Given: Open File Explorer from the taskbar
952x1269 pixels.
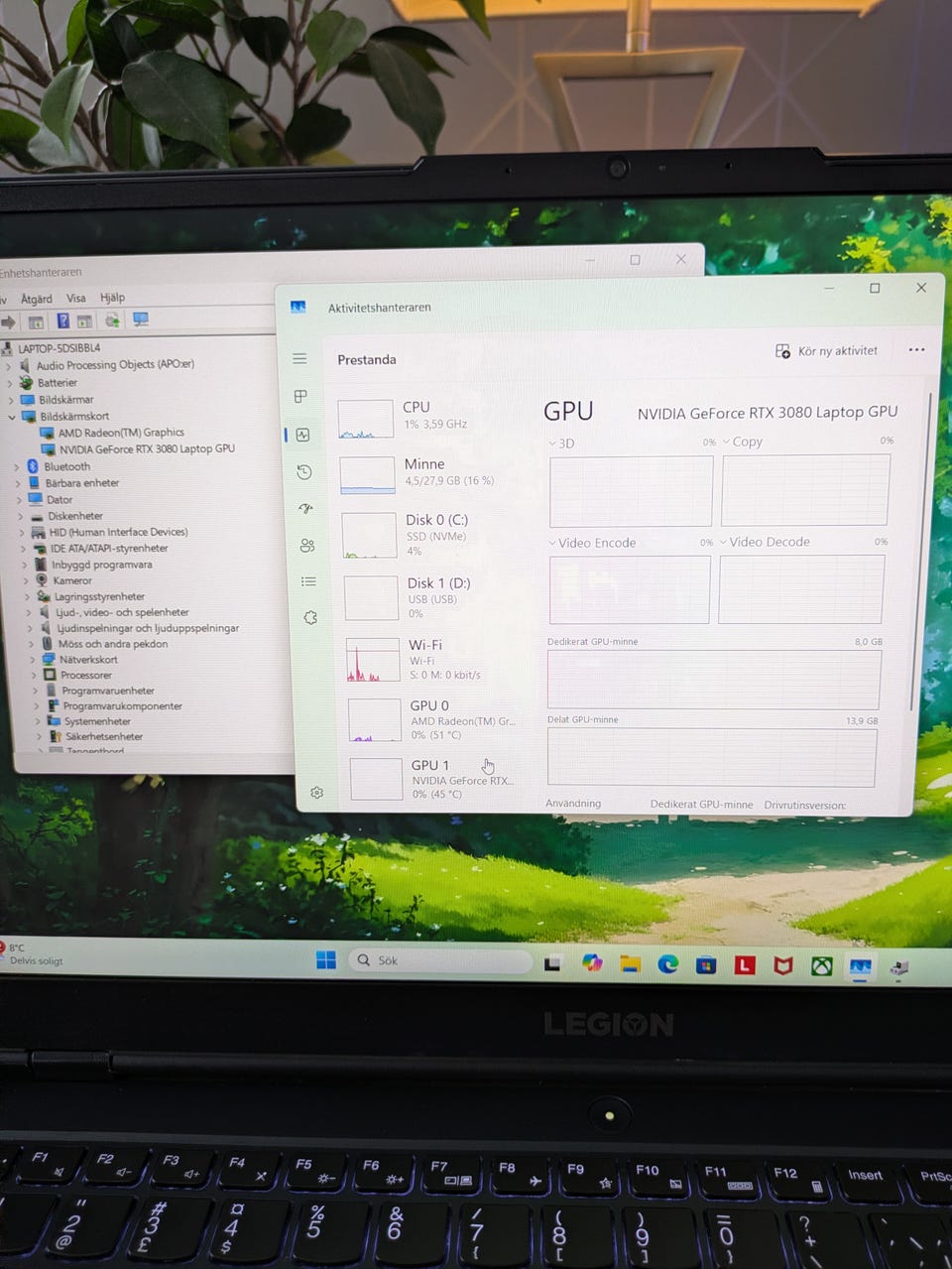Looking at the screenshot, I should (x=630, y=963).
